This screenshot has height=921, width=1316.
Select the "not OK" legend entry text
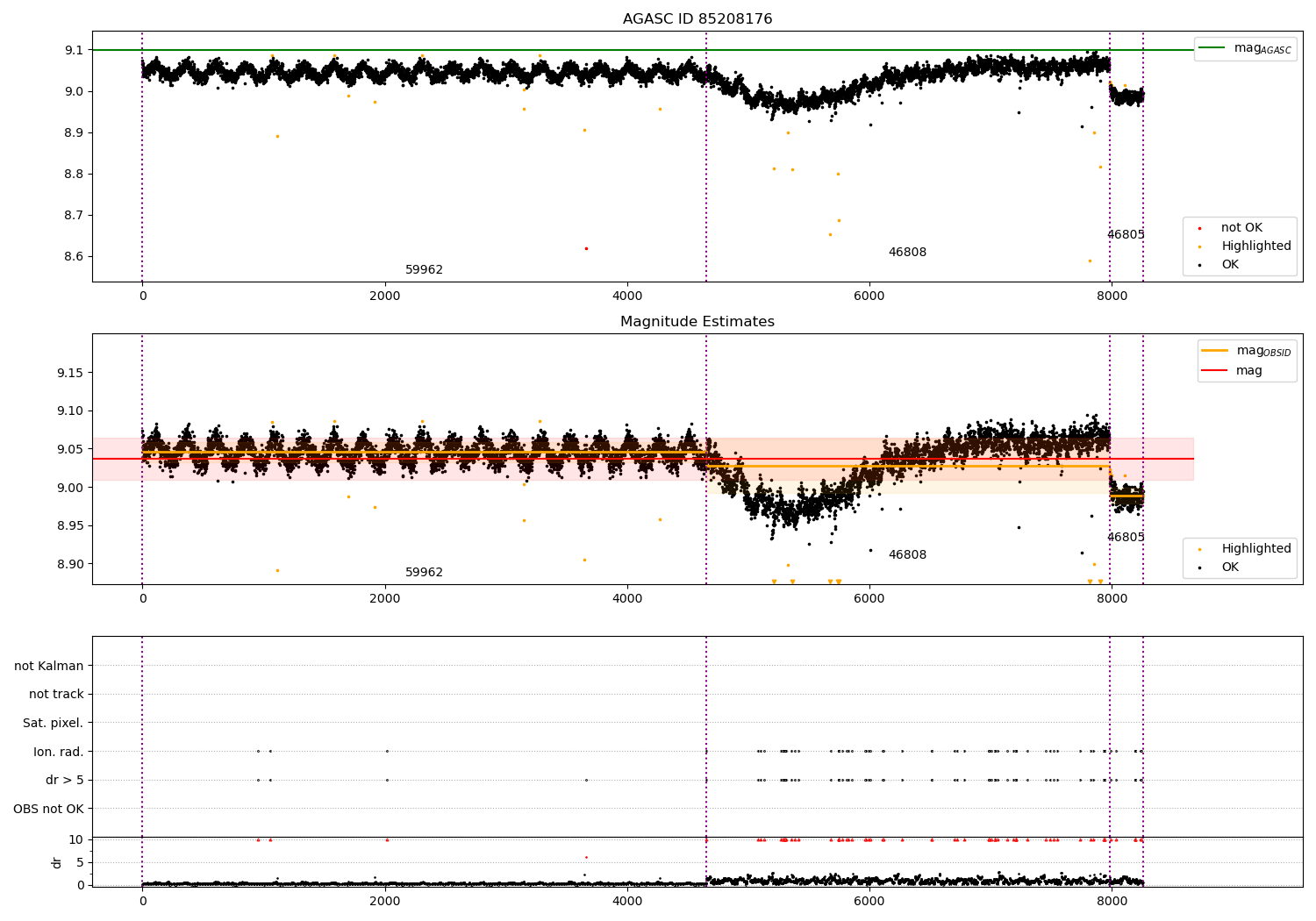click(1241, 228)
